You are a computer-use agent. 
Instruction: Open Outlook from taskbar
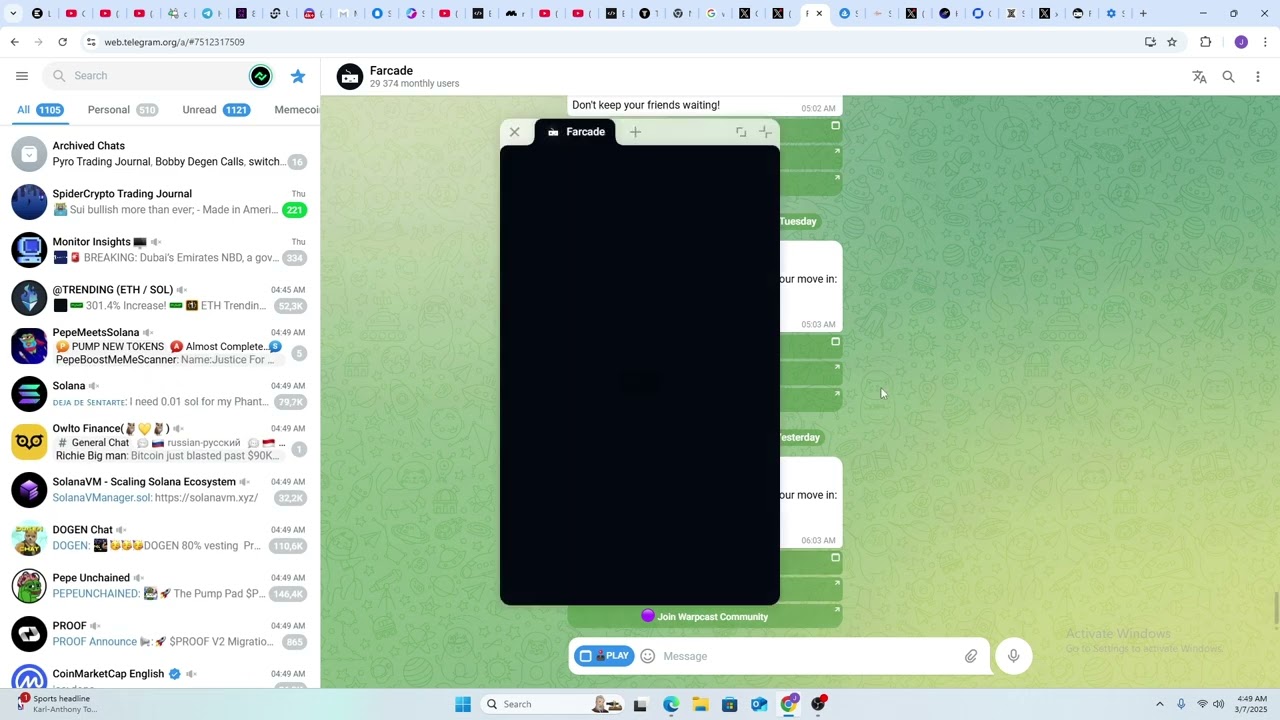[x=759, y=704]
